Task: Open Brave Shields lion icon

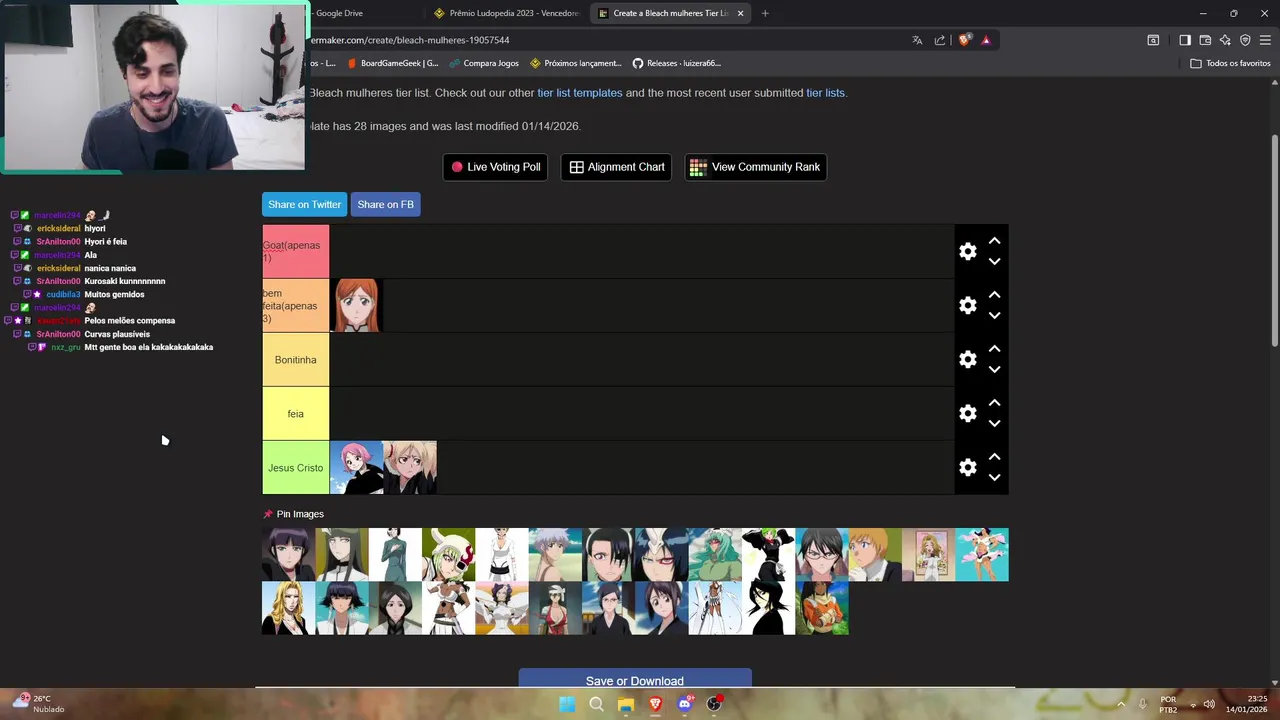Action: (x=964, y=40)
